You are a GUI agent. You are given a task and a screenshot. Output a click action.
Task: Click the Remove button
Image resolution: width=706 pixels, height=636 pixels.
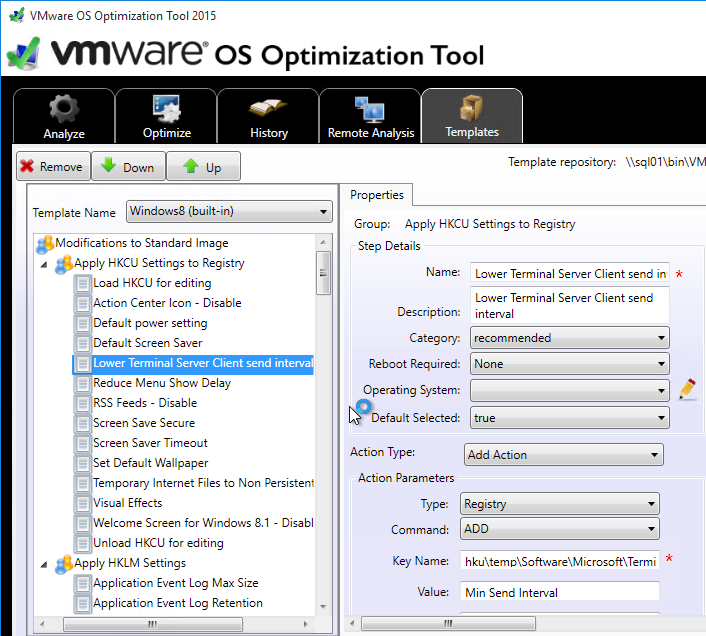tap(54, 167)
